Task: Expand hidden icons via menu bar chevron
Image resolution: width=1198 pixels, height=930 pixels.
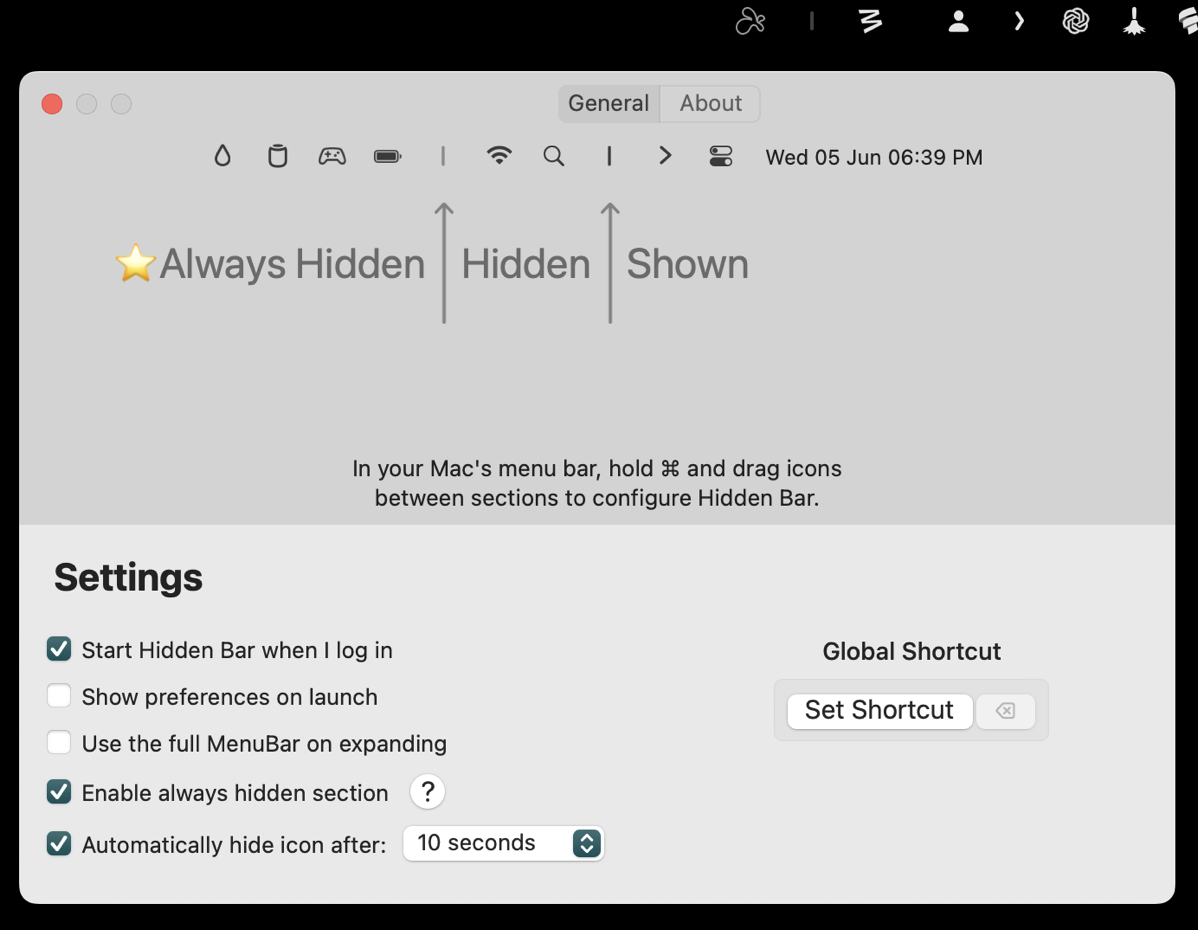Action: 1018,21
